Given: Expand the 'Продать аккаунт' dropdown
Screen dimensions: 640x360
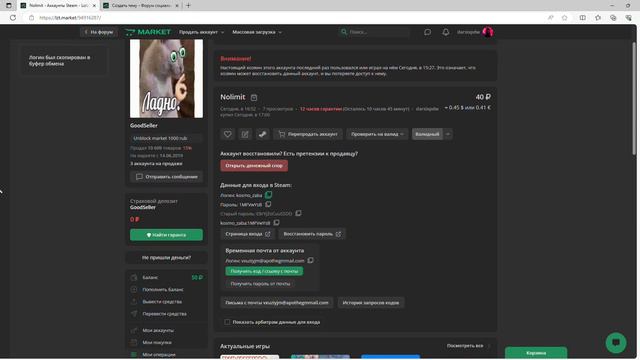Looking at the screenshot, I should [x=202, y=32].
